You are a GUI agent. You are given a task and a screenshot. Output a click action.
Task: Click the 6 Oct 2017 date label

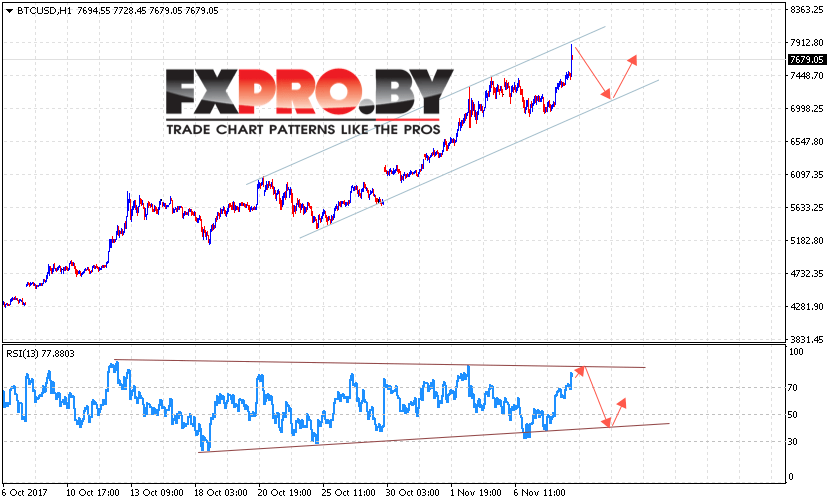point(24,492)
